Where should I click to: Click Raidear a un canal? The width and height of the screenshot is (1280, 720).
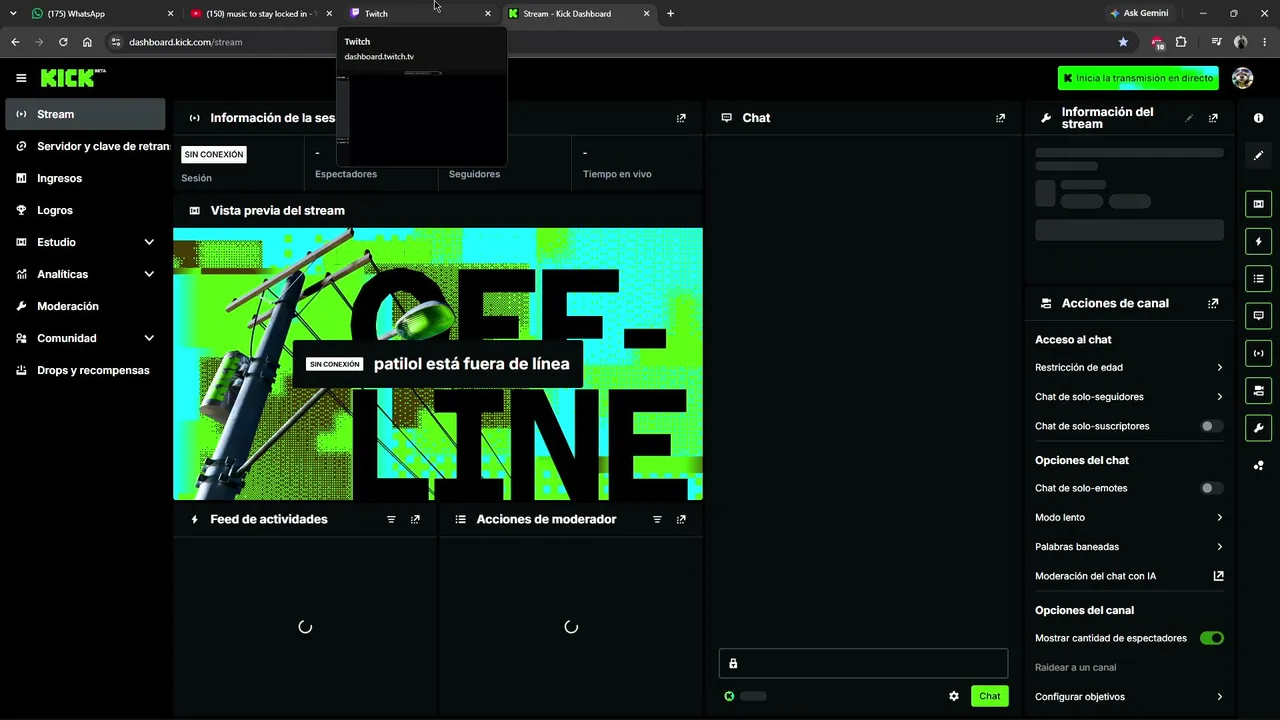click(x=1075, y=667)
